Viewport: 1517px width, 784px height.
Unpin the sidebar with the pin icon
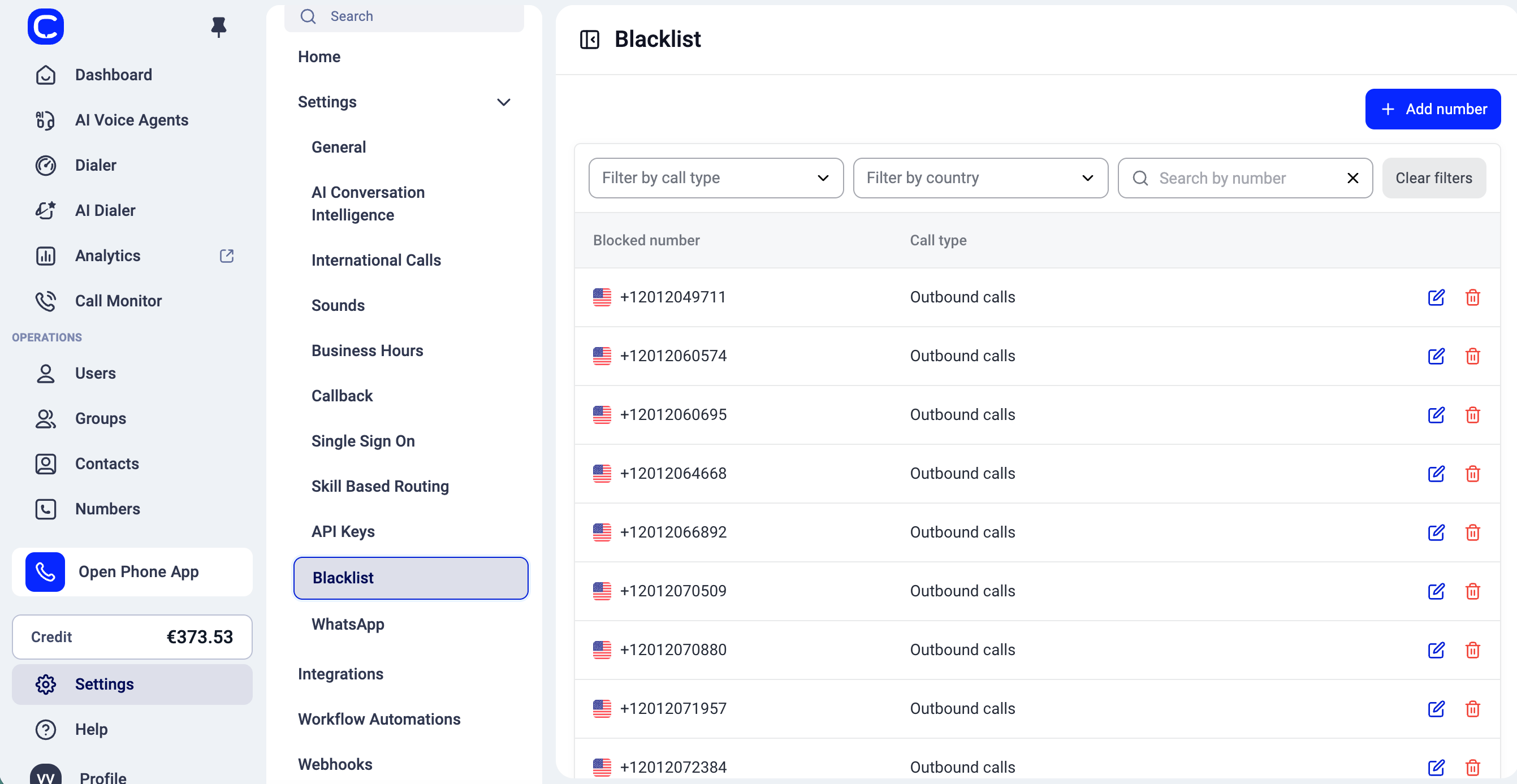click(x=218, y=27)
